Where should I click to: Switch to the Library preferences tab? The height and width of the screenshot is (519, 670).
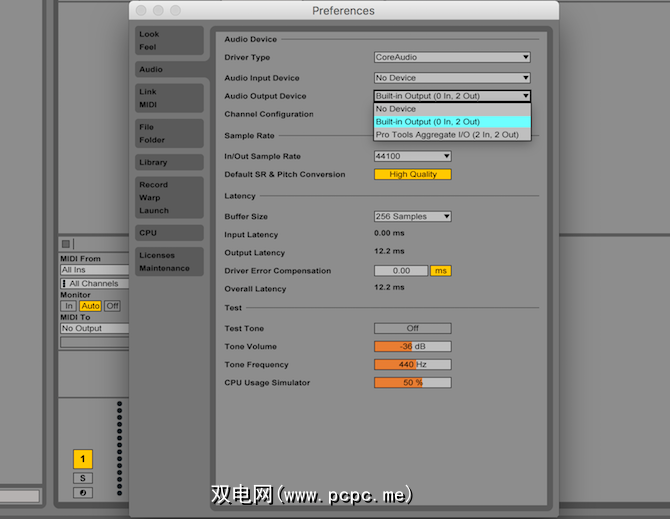click(x=169, y=162)
